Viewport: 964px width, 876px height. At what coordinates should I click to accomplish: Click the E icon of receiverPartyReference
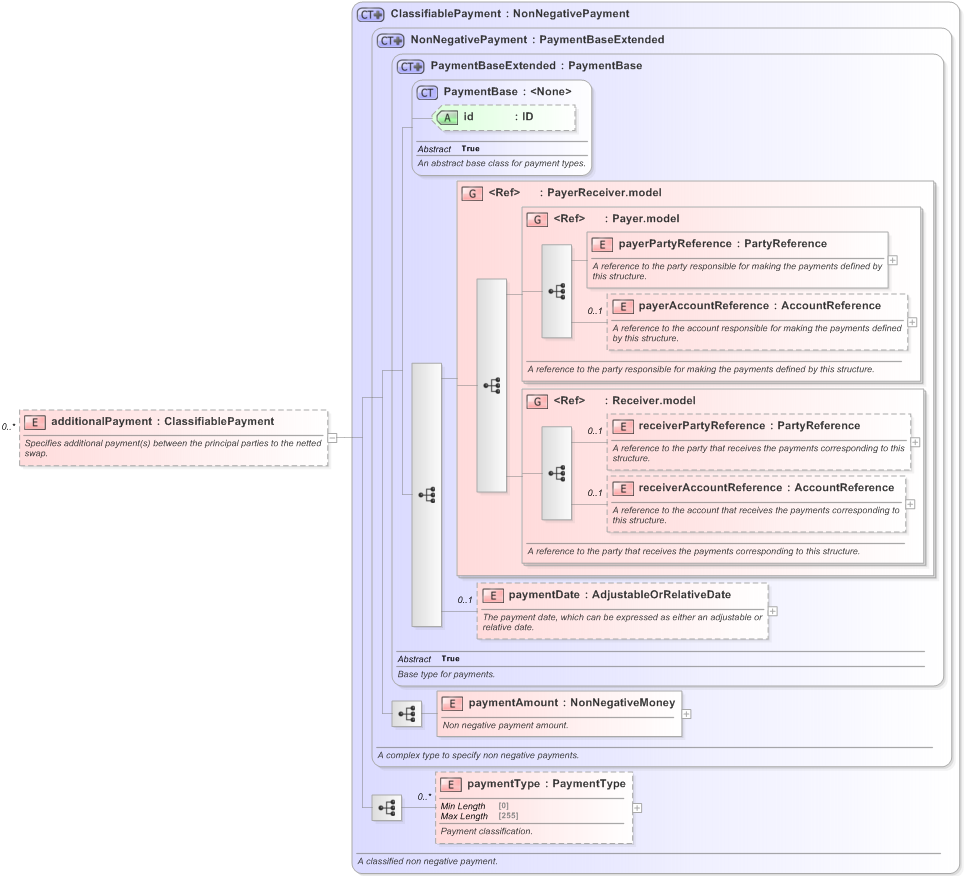tap(623, 427)
